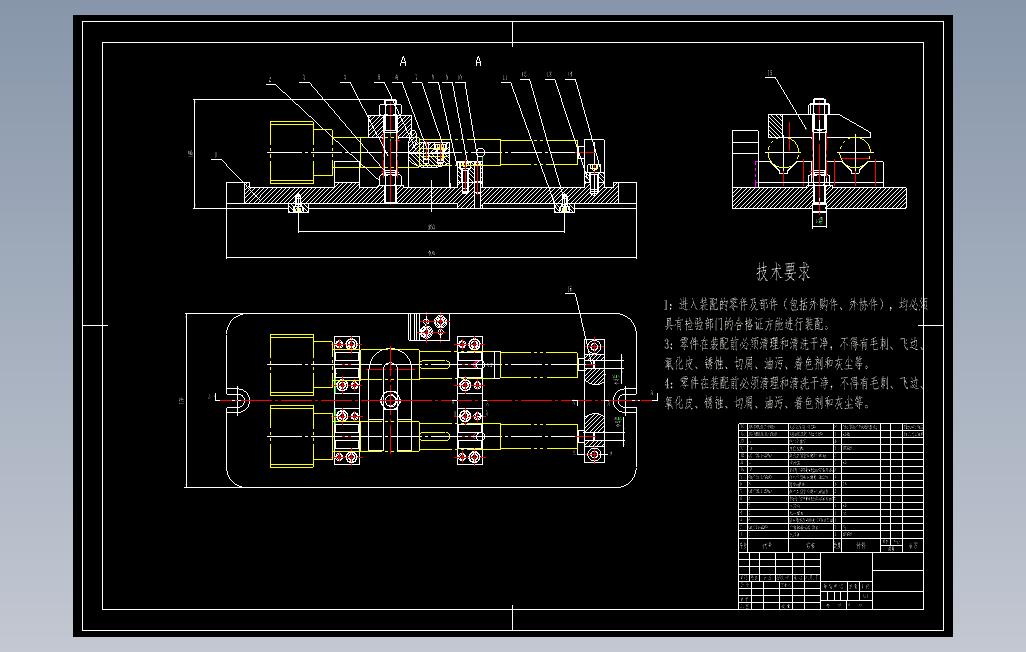Click the right "A" section label
The image size is (1026, 652).
pos(478,61)
